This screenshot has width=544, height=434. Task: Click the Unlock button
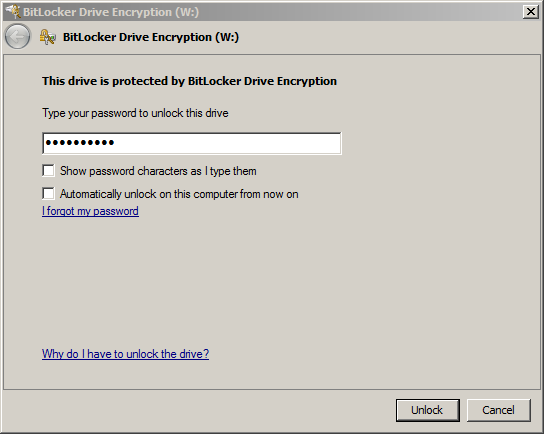(427, 410)
